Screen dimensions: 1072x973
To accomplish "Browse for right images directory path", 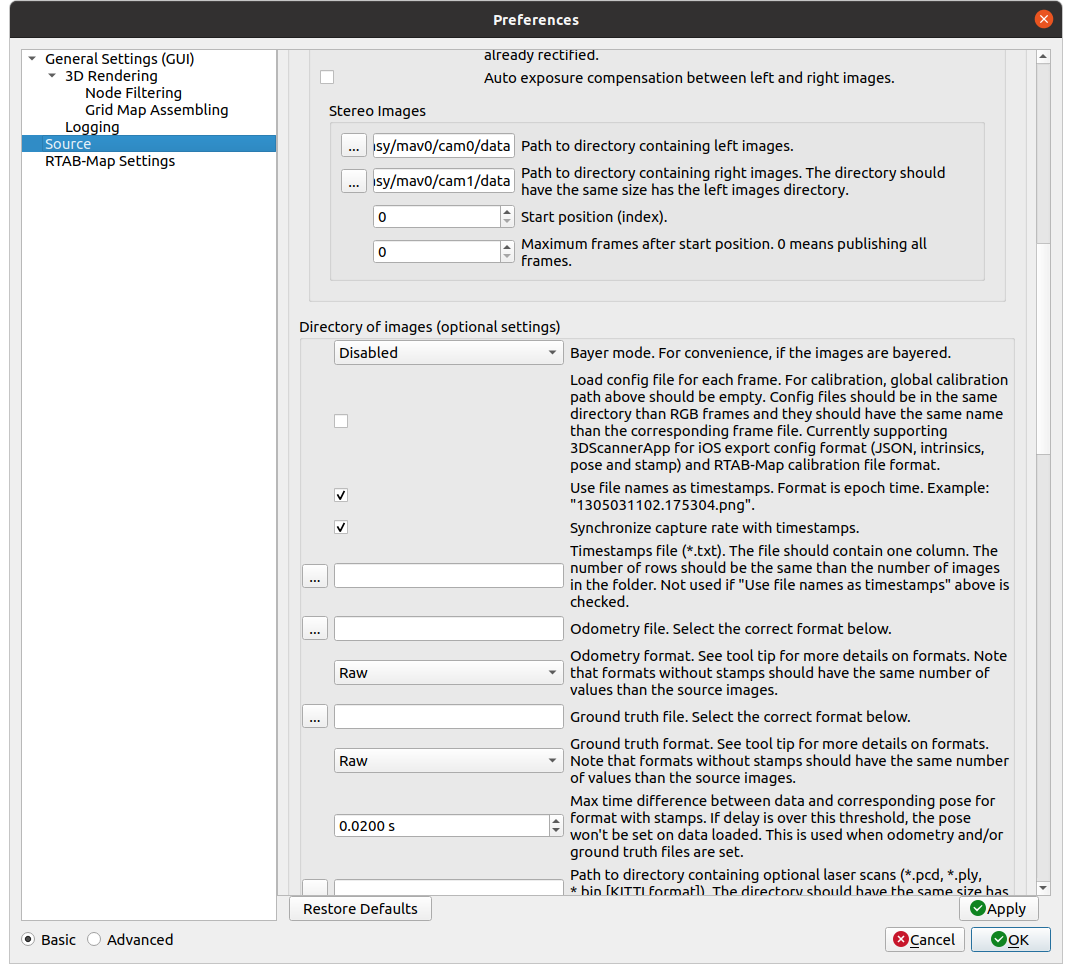I will coord(353,181).
